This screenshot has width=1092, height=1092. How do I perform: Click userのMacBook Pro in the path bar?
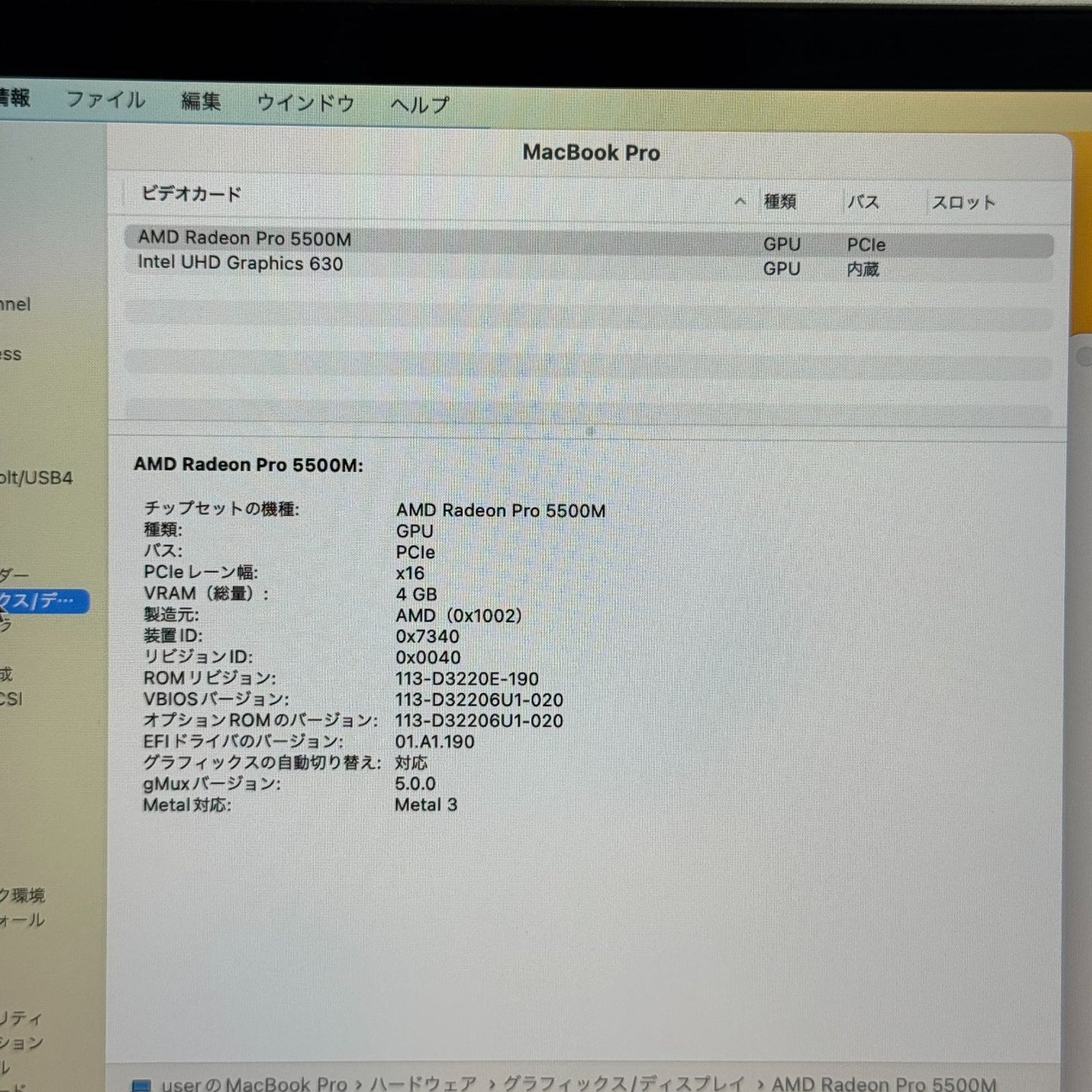click(254, 1084)
